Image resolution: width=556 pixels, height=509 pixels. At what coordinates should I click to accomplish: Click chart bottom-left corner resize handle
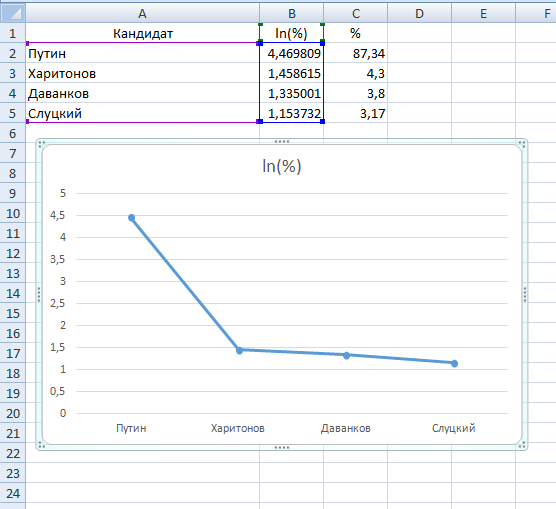point(41,445)
